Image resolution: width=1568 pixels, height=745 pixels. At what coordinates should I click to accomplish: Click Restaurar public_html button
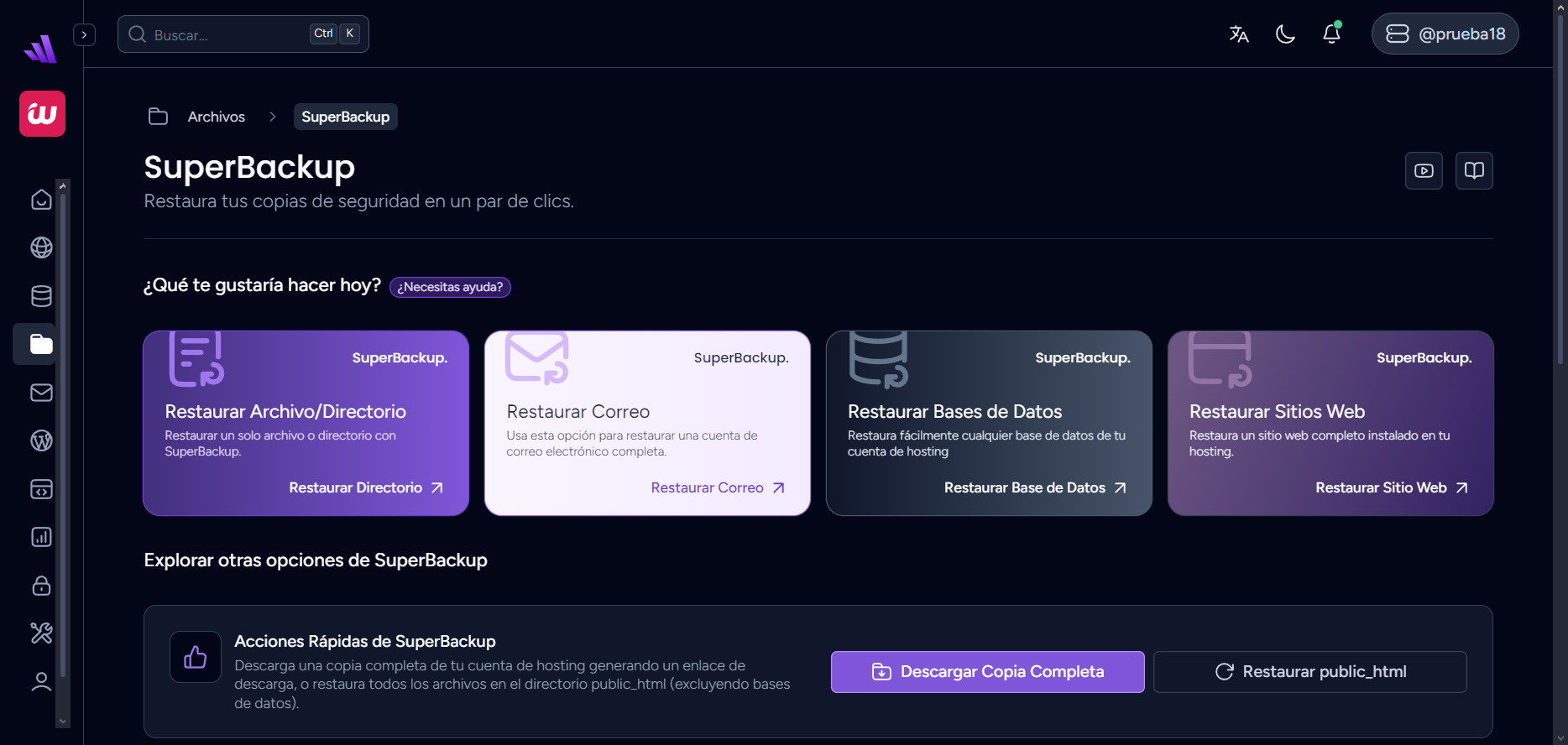[1309, 672]
